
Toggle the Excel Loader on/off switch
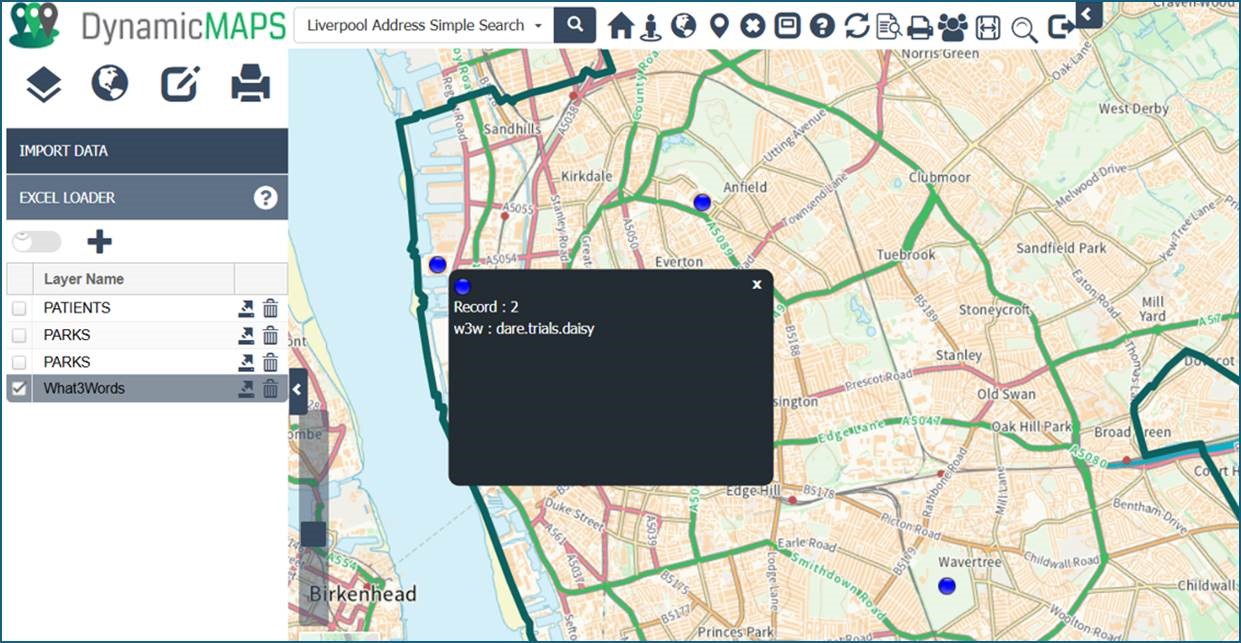tap(36, 241)
